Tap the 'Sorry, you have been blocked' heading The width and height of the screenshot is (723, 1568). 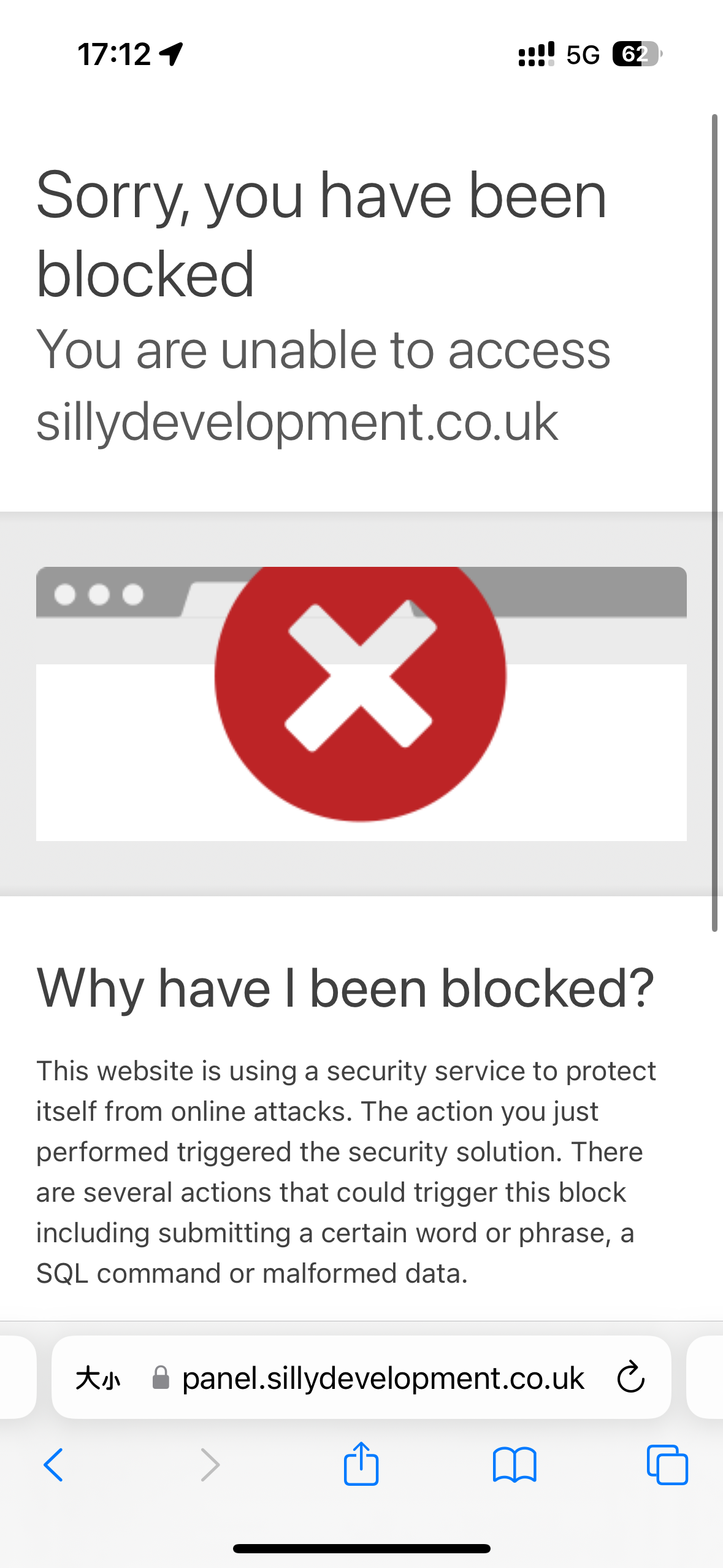point(322,234)
